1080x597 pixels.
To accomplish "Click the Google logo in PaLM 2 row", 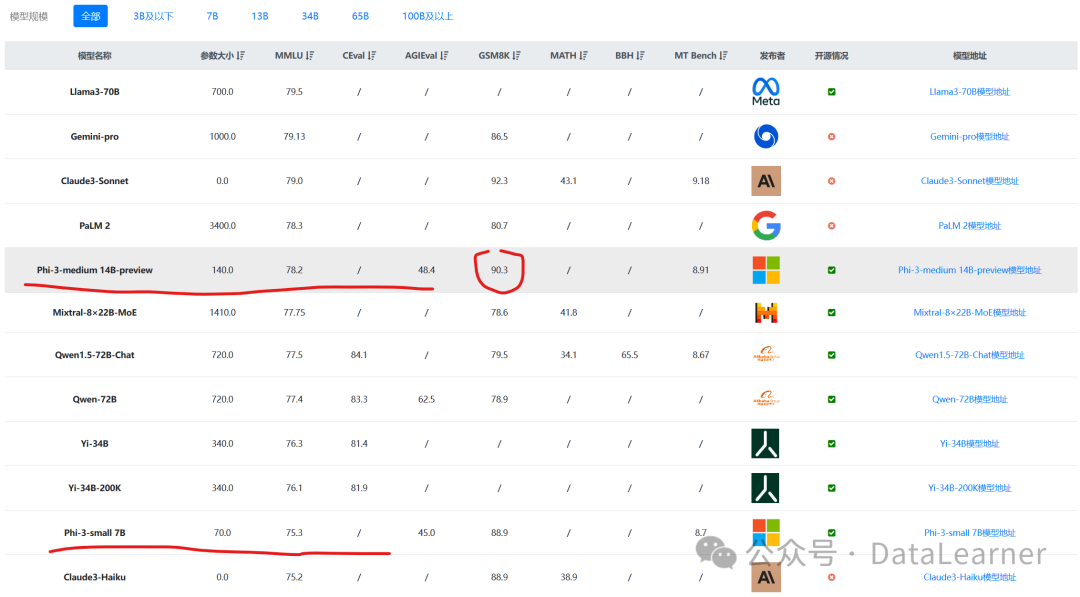I will click(x=766, y=226).
